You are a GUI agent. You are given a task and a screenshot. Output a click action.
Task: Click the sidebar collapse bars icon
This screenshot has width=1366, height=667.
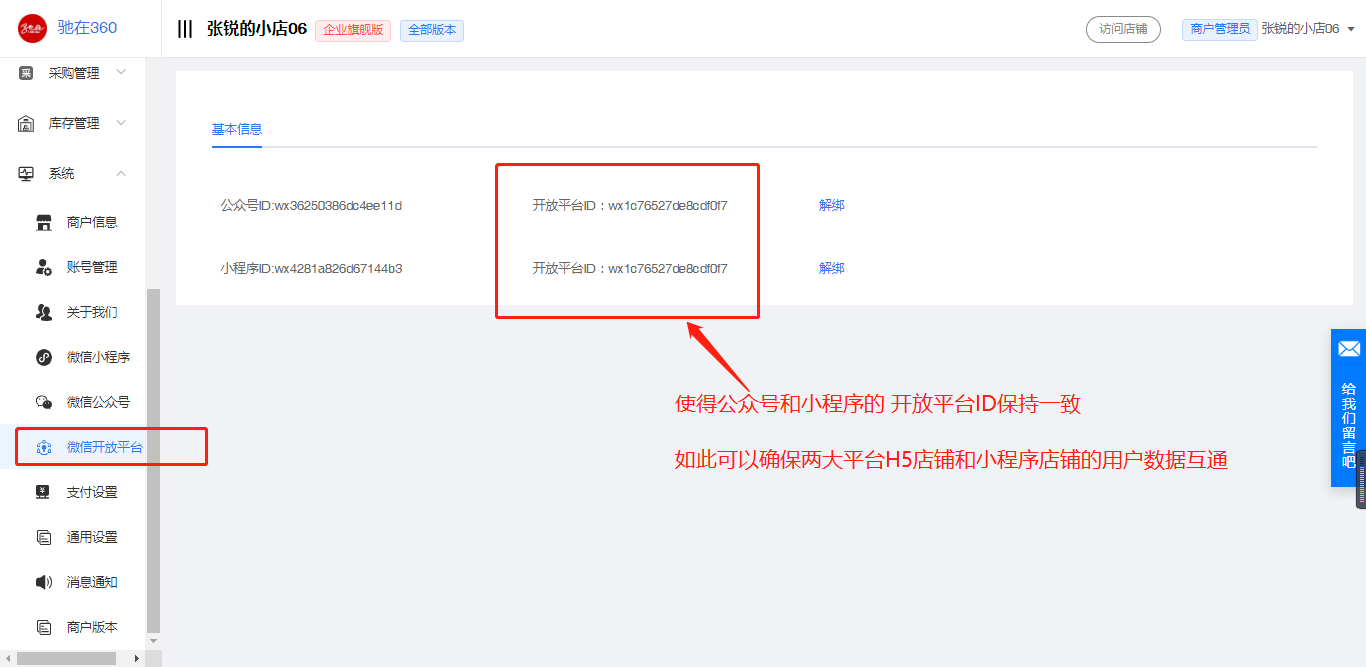tap(185, 29)
